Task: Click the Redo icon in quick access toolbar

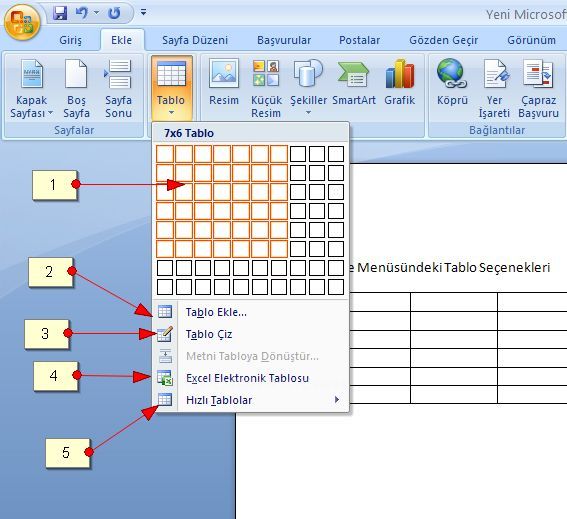Action: click(115, 13)
